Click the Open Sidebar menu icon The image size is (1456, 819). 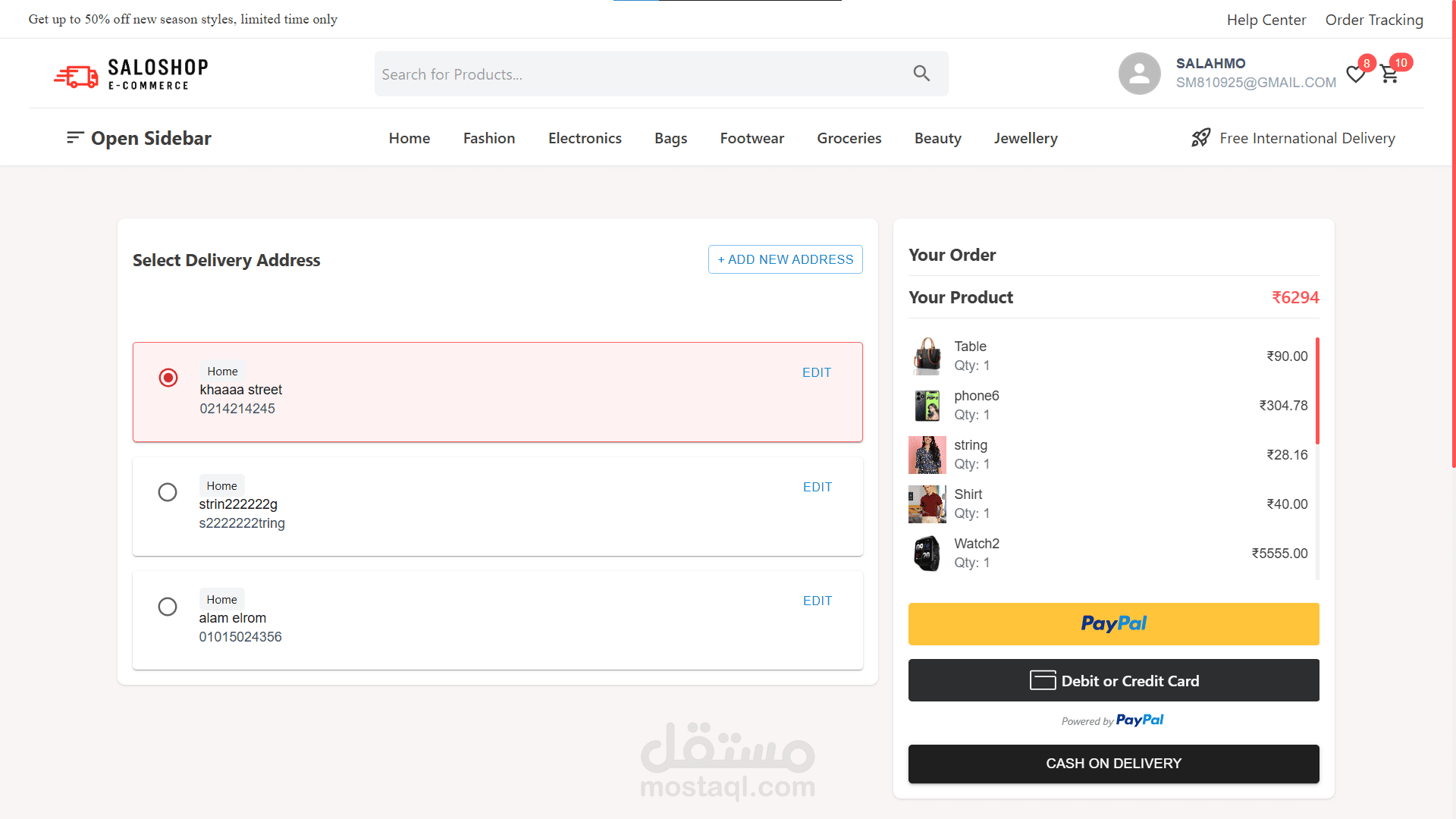74,137
